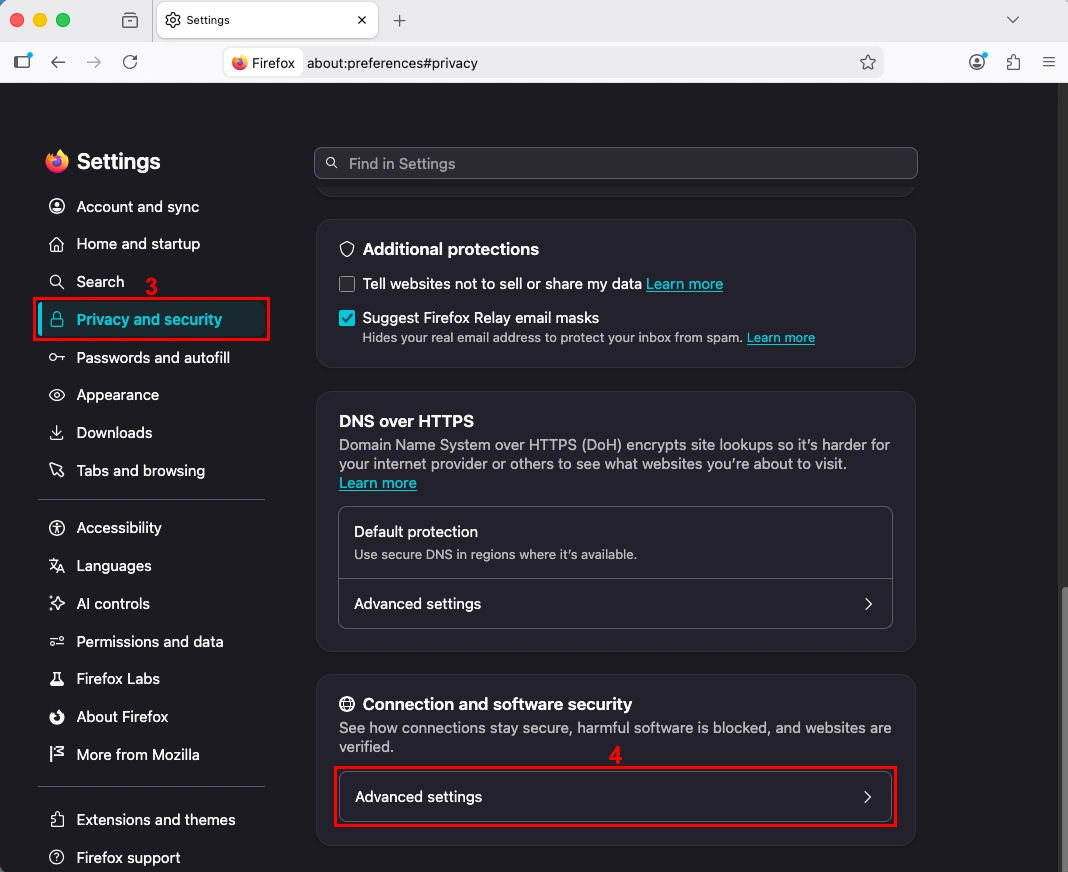Select the Settings tab
1068x872 pixels.
[267, 20]
